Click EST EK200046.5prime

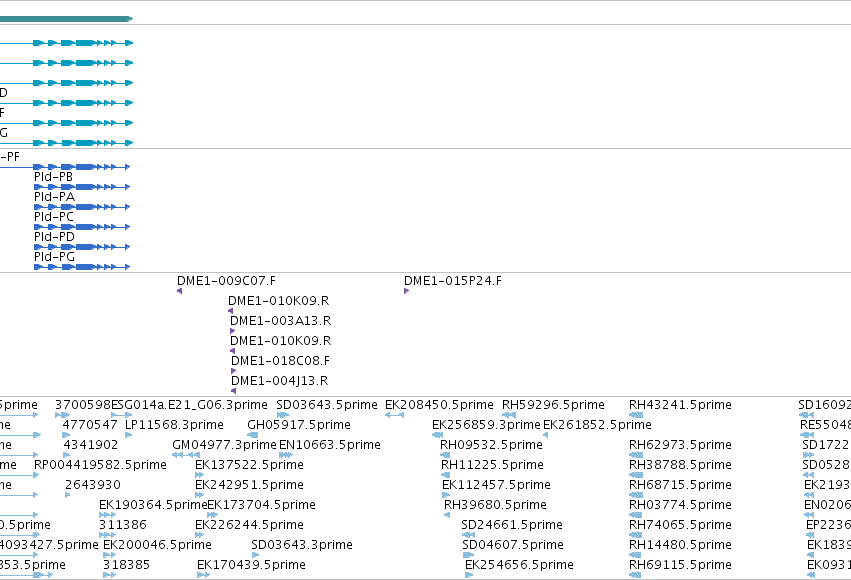coord(157,545)
